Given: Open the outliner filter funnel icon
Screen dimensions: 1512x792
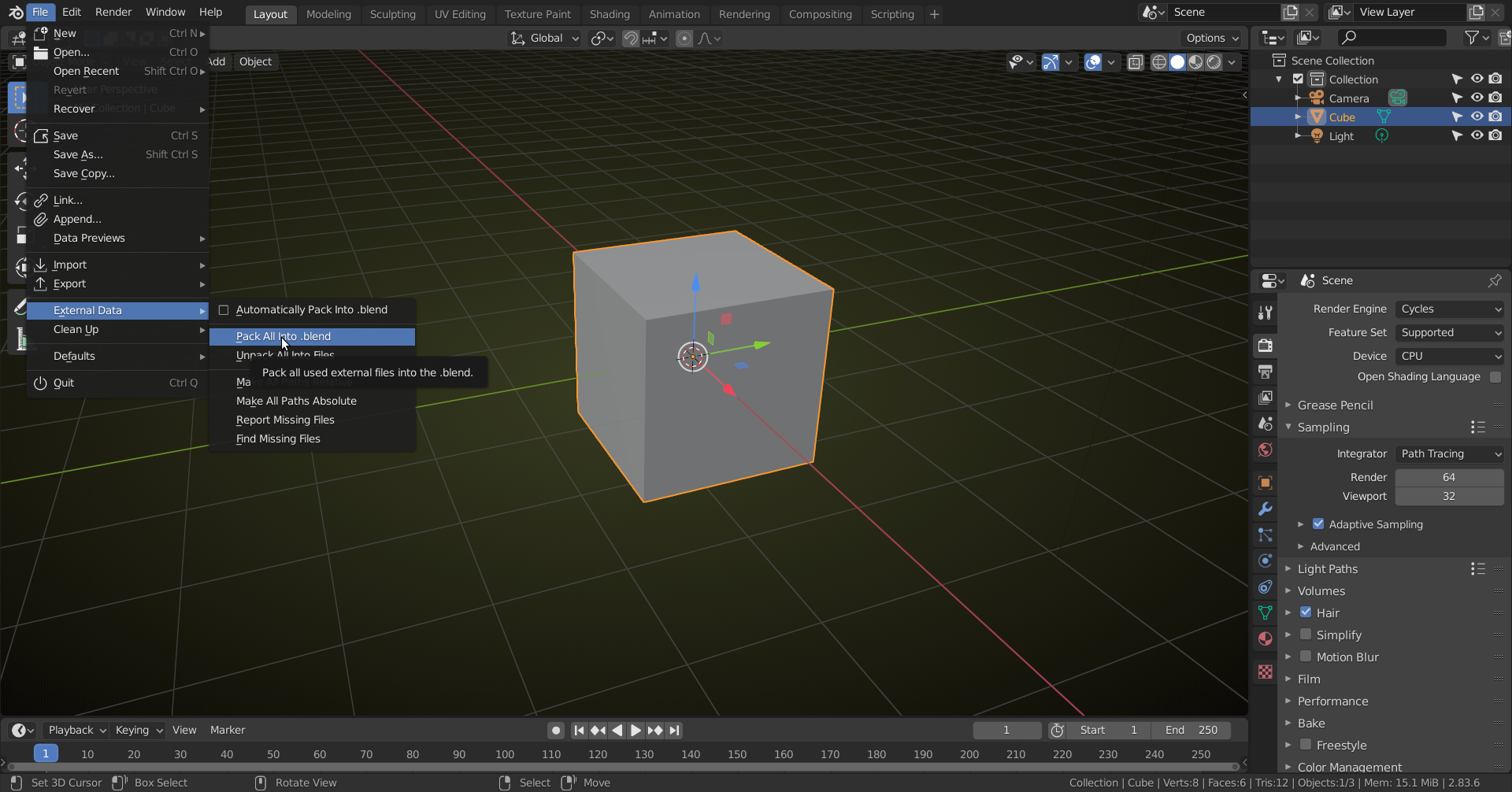Looking at the screenshot, I should [x=1471, y=37].
